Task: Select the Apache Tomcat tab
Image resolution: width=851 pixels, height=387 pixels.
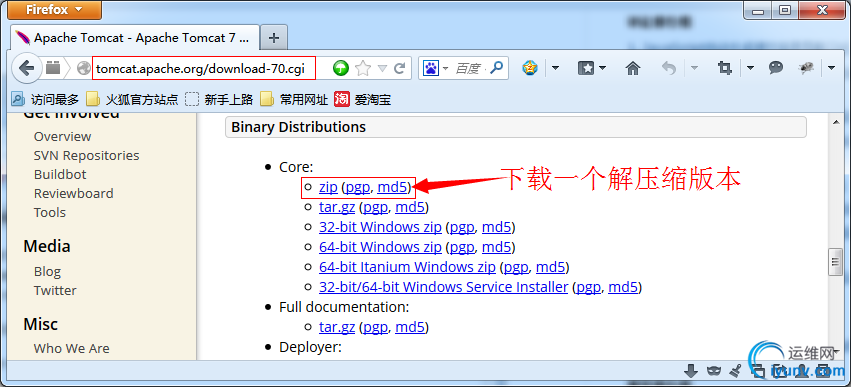Action: [134, 38]
